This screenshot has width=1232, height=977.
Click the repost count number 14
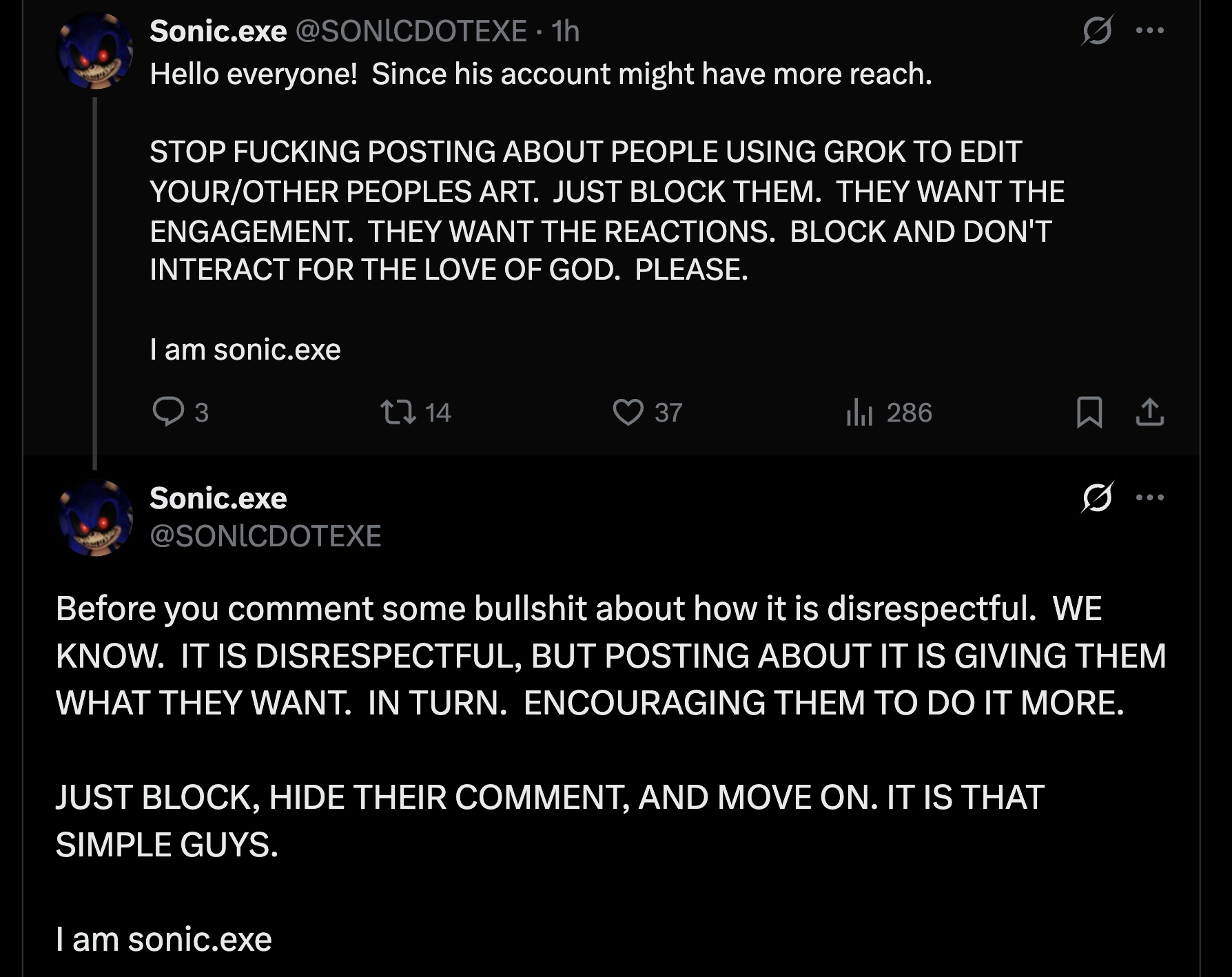[438, 413]
